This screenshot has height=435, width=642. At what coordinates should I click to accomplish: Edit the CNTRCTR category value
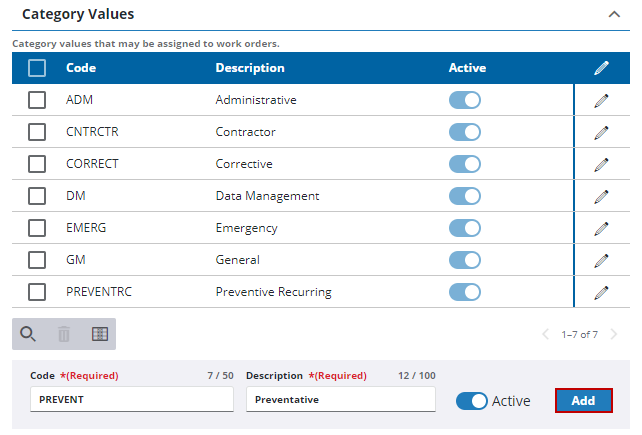click(x=601, y=132)
